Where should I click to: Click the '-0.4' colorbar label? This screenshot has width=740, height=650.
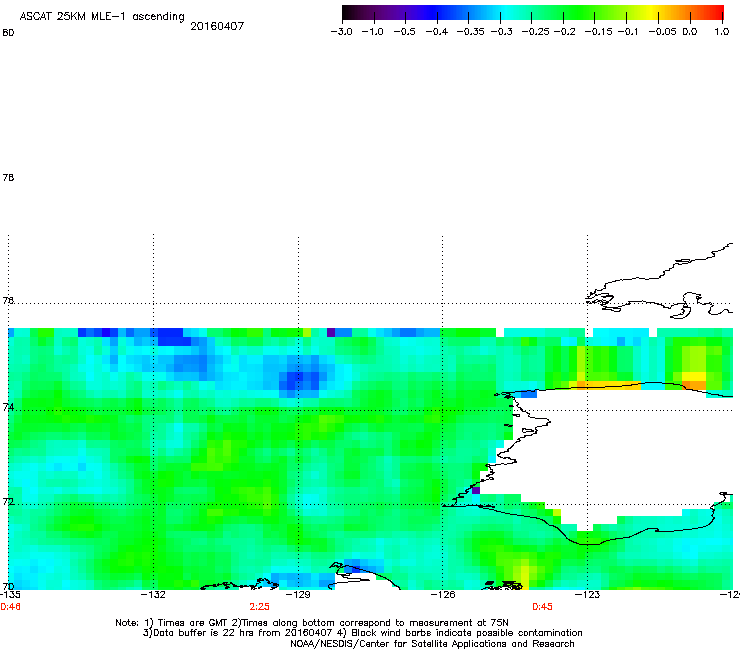coord(437,32)
